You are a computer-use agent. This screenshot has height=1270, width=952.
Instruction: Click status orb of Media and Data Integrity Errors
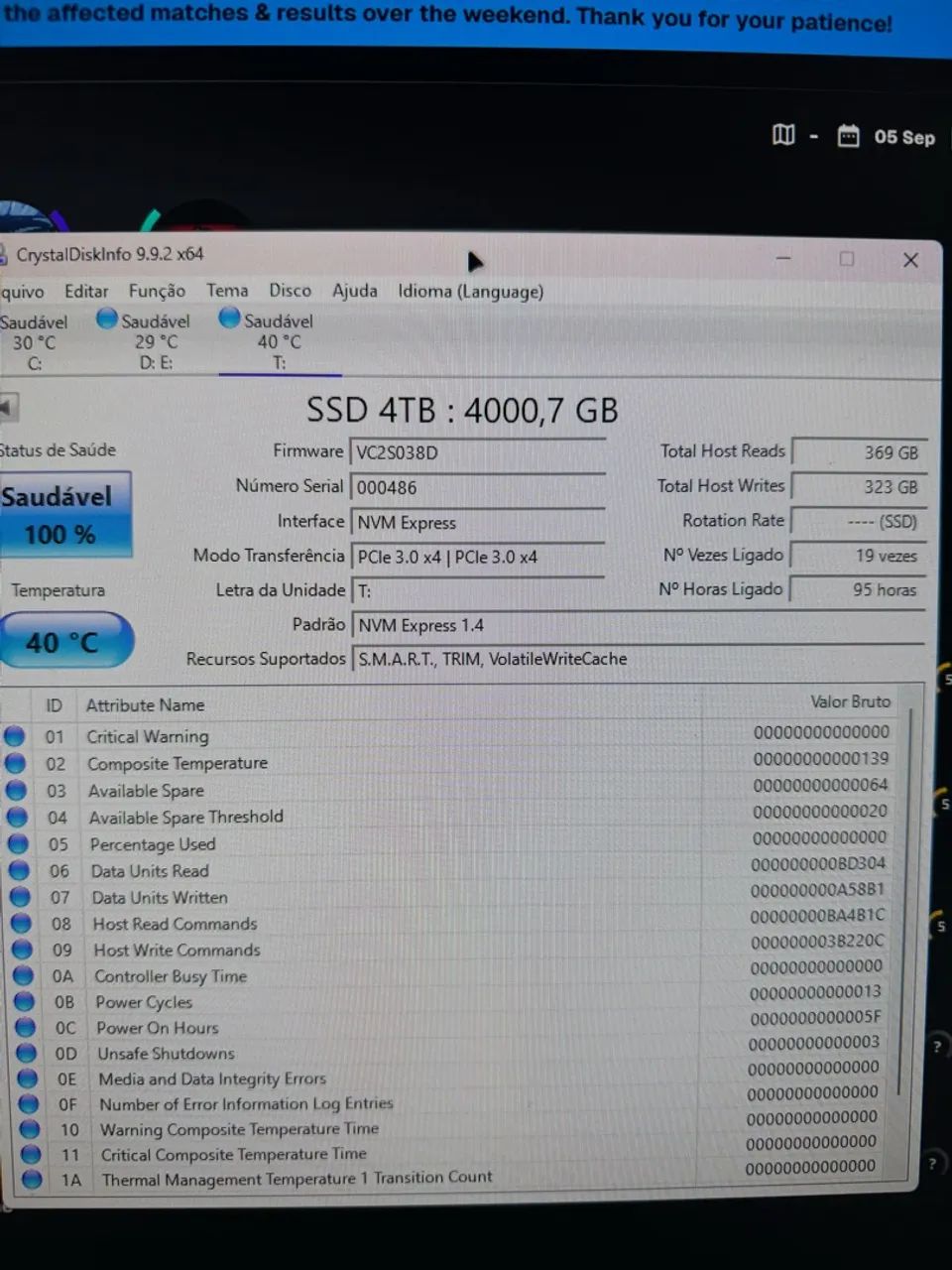[28, 1079]
